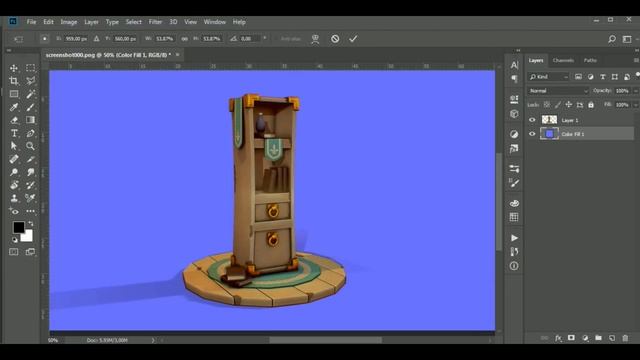This screenshot has height=360, width=640.
Task: Click the Color Fill 1 blue thumbnail
Action: (549, 134)
